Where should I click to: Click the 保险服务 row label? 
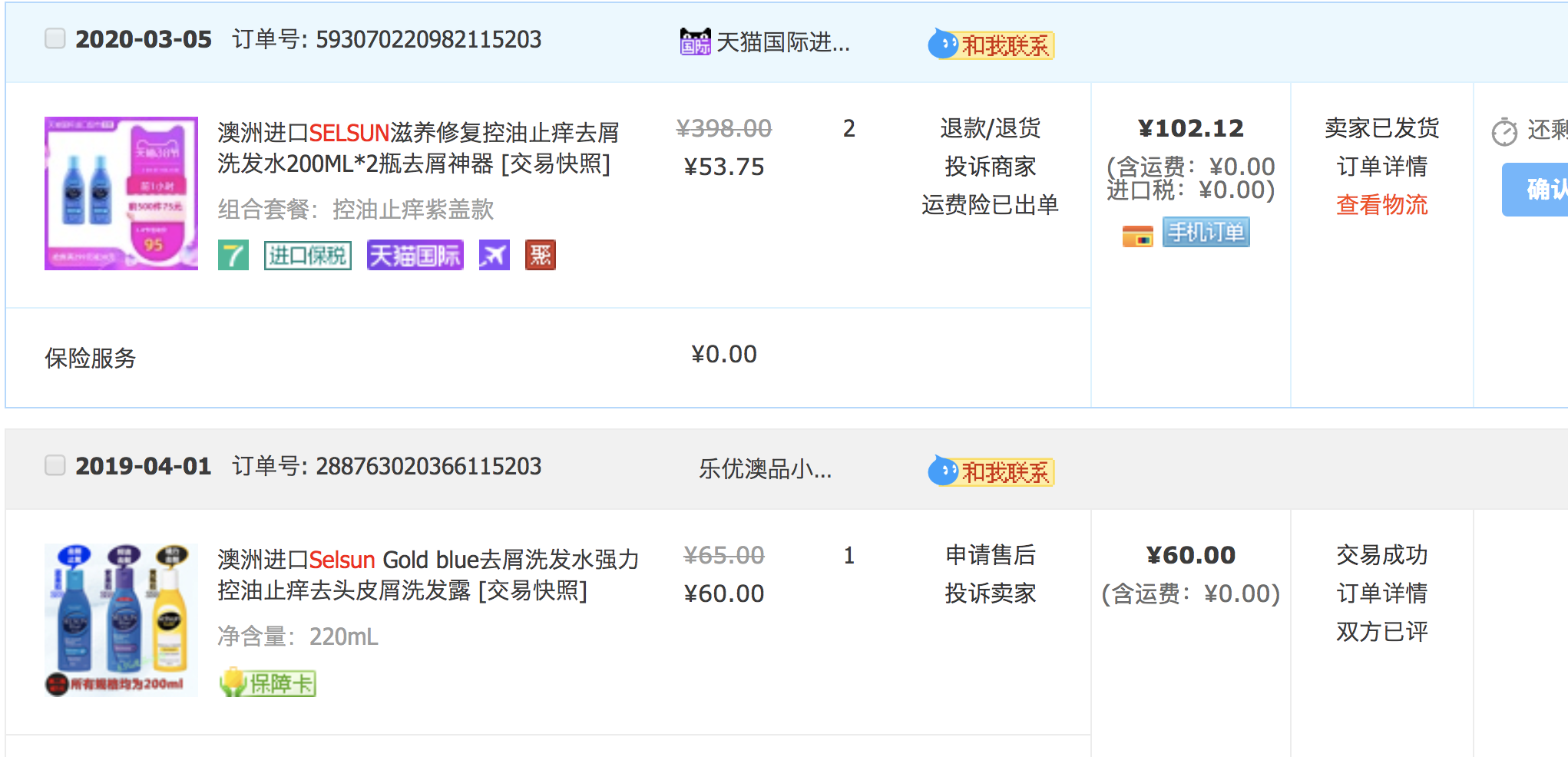pyautogui.click(x=91, y=358)
